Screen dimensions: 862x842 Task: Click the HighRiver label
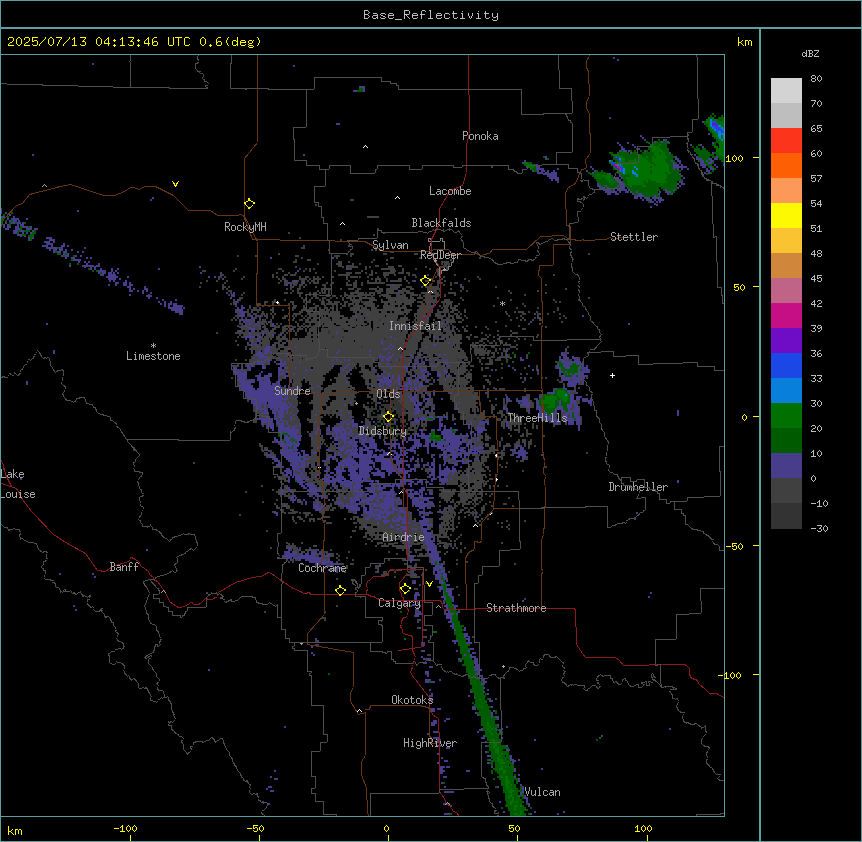click(x=430, y=743)
